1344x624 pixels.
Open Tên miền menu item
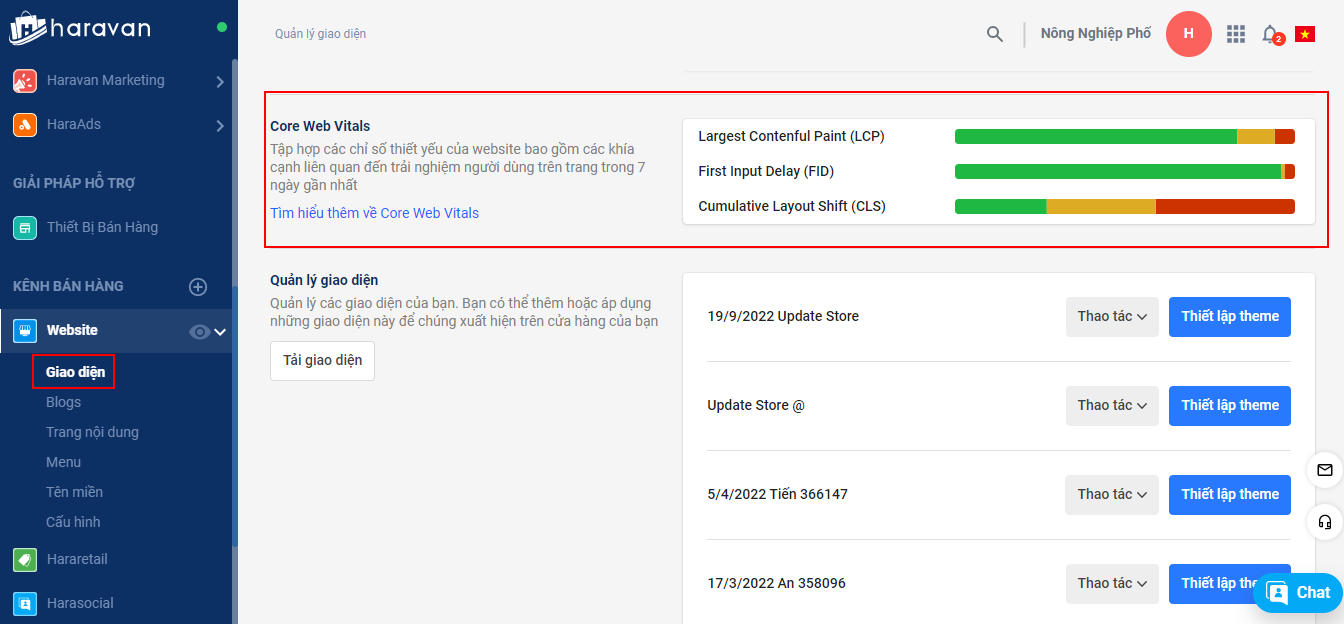[74, 492]
